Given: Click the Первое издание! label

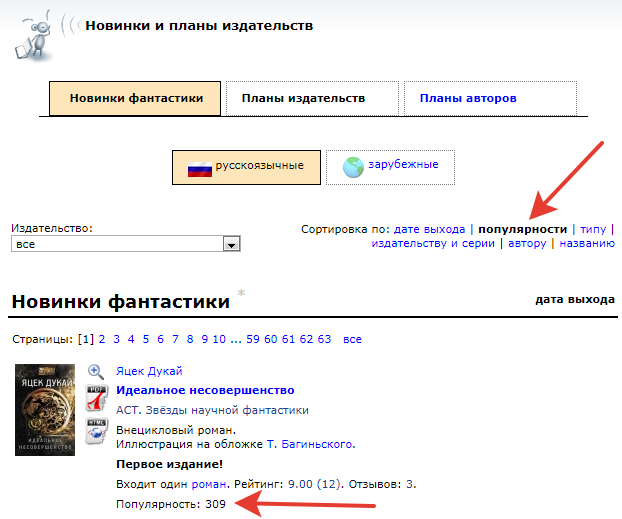Looking at the screenshot, I should tap(169, 464).
